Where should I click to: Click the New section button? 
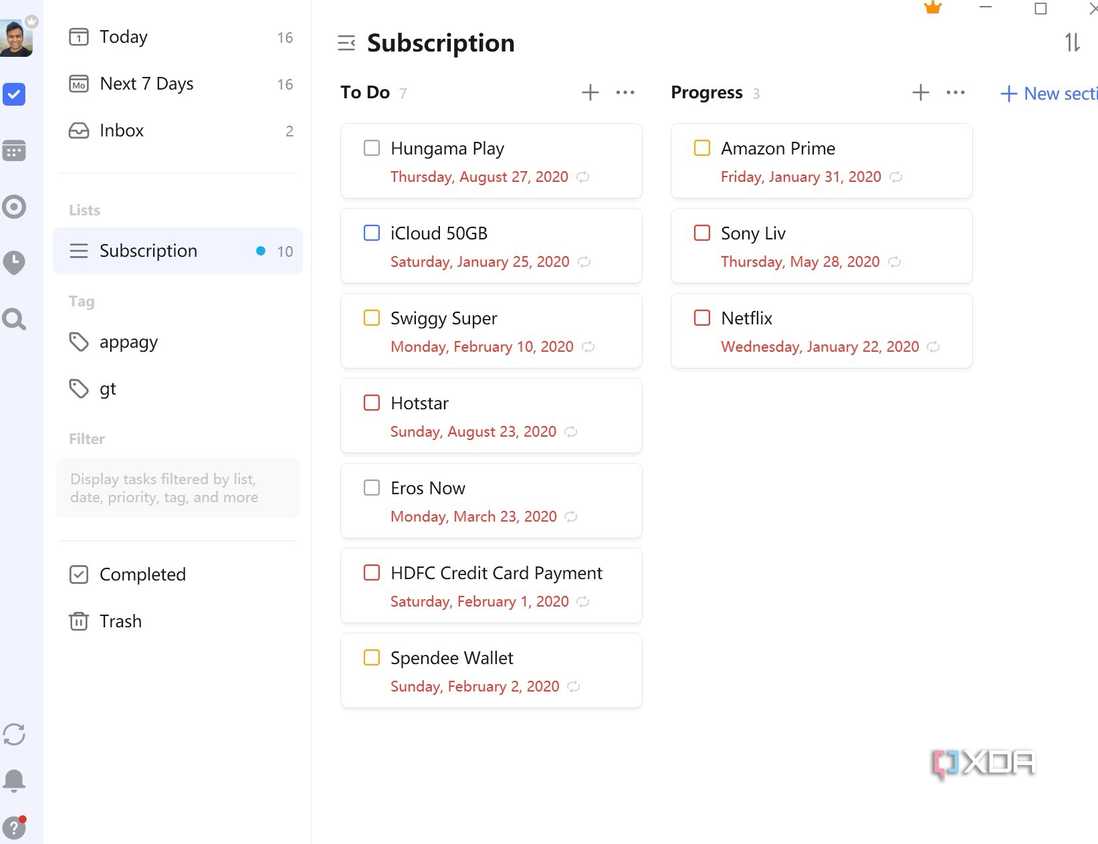coord(1048,93)
